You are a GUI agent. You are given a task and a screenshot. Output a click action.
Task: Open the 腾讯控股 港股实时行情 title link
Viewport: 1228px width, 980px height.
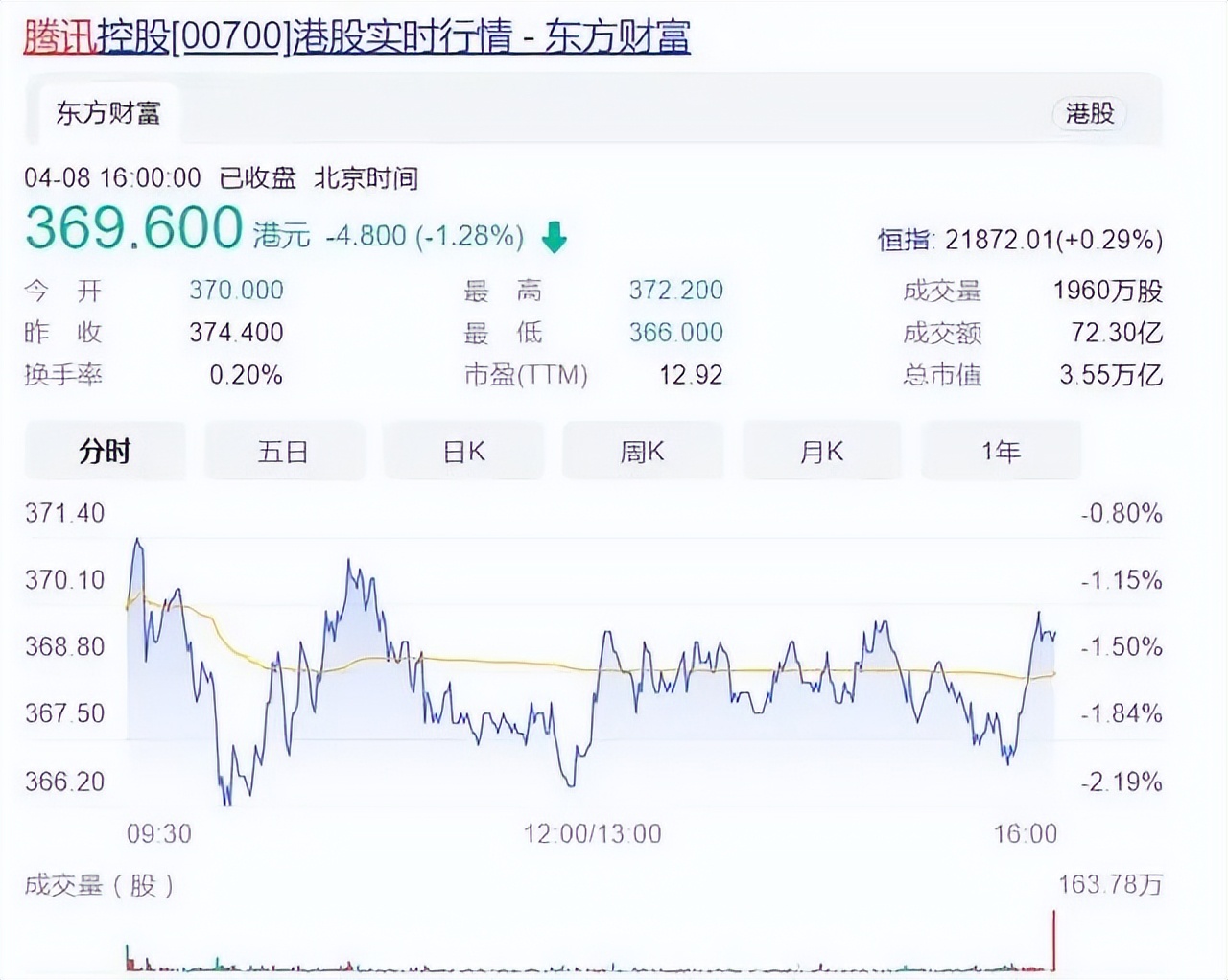357,36
